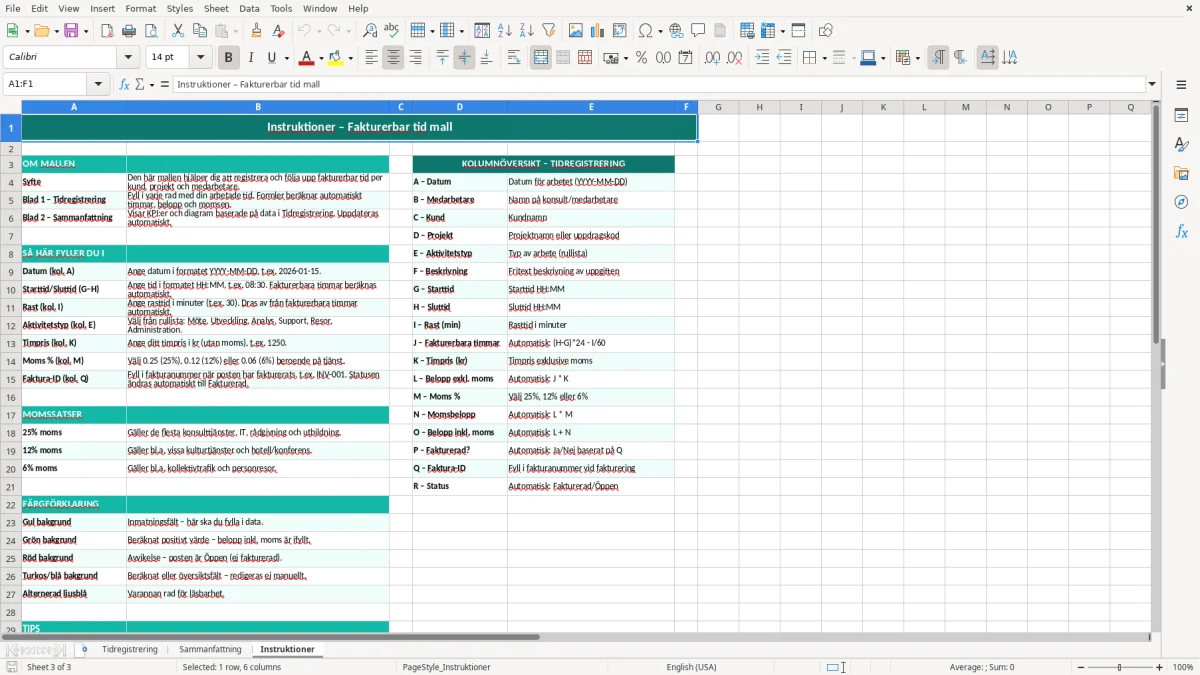
Task: Open the Function Wizard fx icon
Action: click(125, 84)
